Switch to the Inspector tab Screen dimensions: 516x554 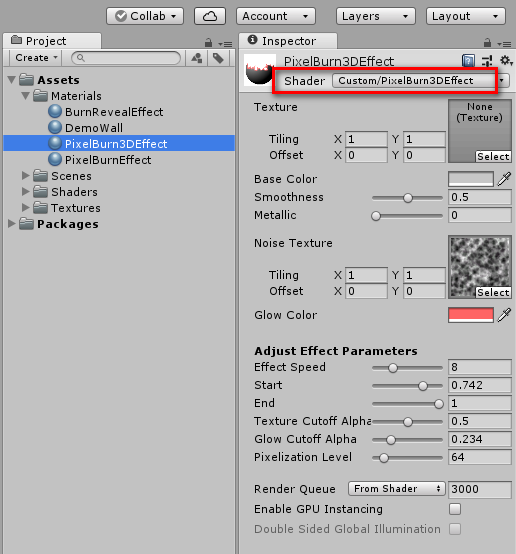pos(288,41)
